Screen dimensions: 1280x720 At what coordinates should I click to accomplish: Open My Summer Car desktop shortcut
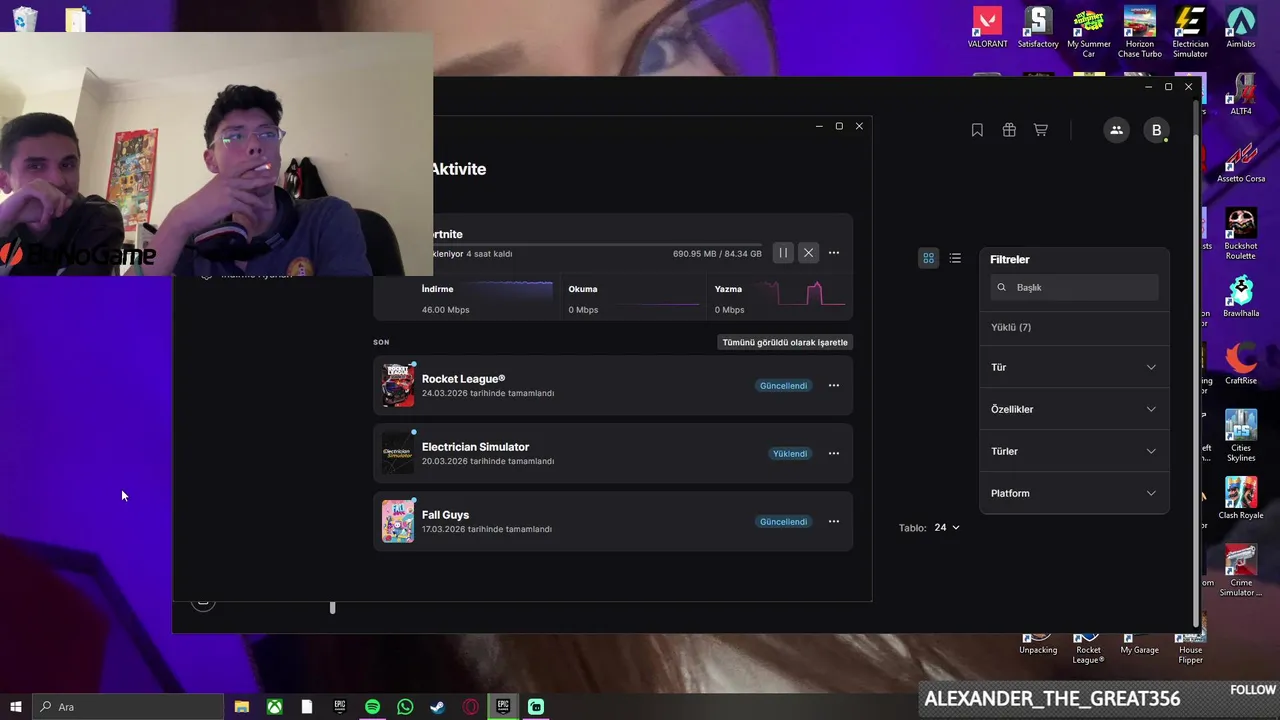[x=1089, y=32]
